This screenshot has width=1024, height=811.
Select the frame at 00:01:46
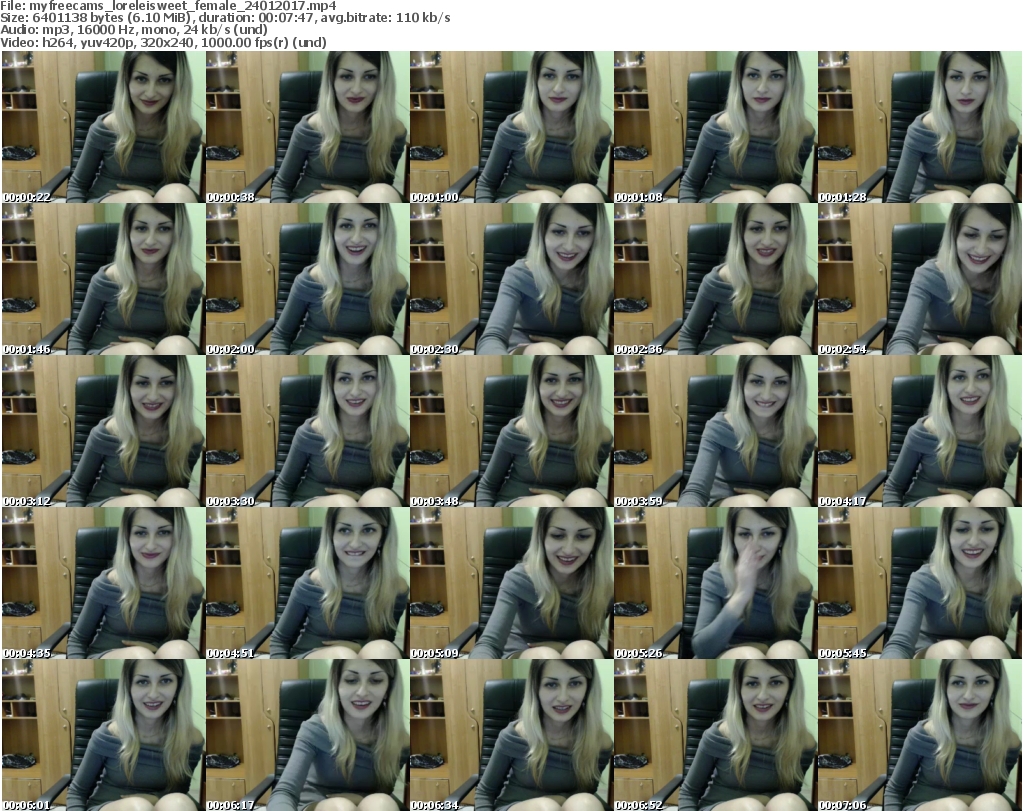point(103,279)
